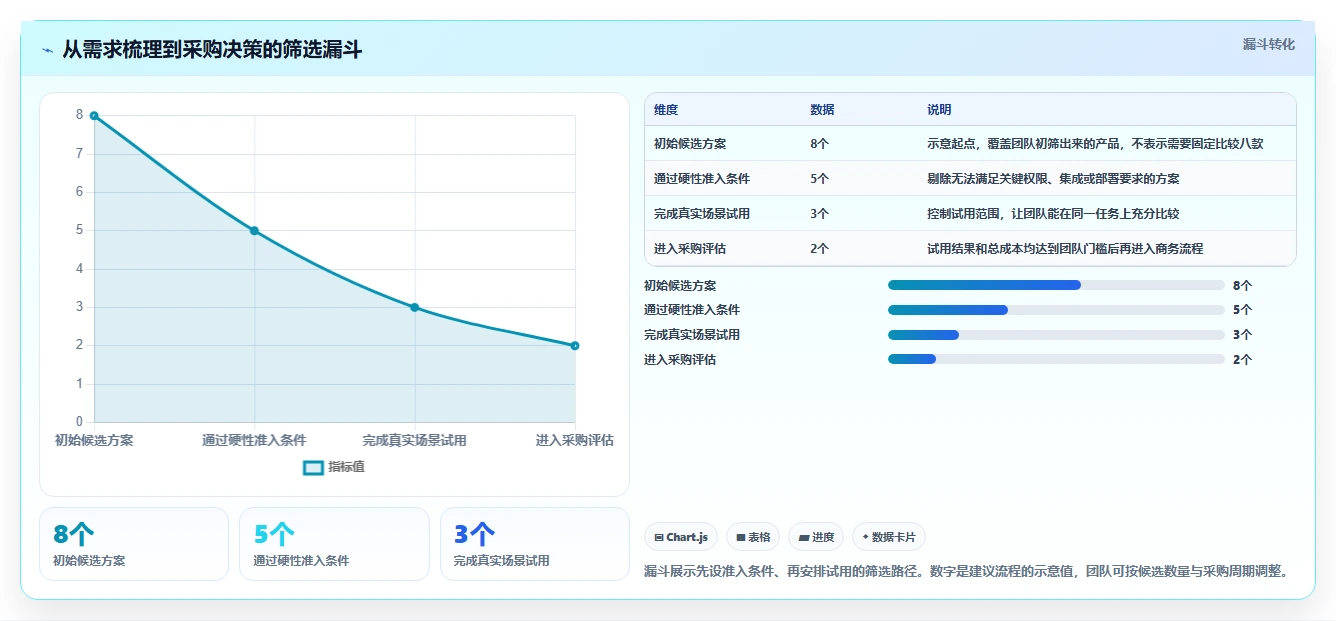This screenshot has width=1336, height=621.
Task: Click the description starting 示意起点
Action: click(x=1095, y=144)
